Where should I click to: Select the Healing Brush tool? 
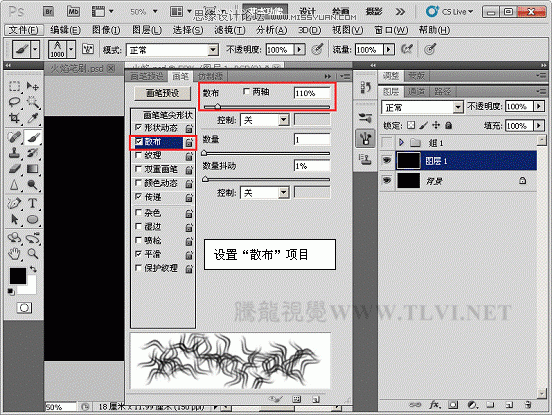click(14, 137)
